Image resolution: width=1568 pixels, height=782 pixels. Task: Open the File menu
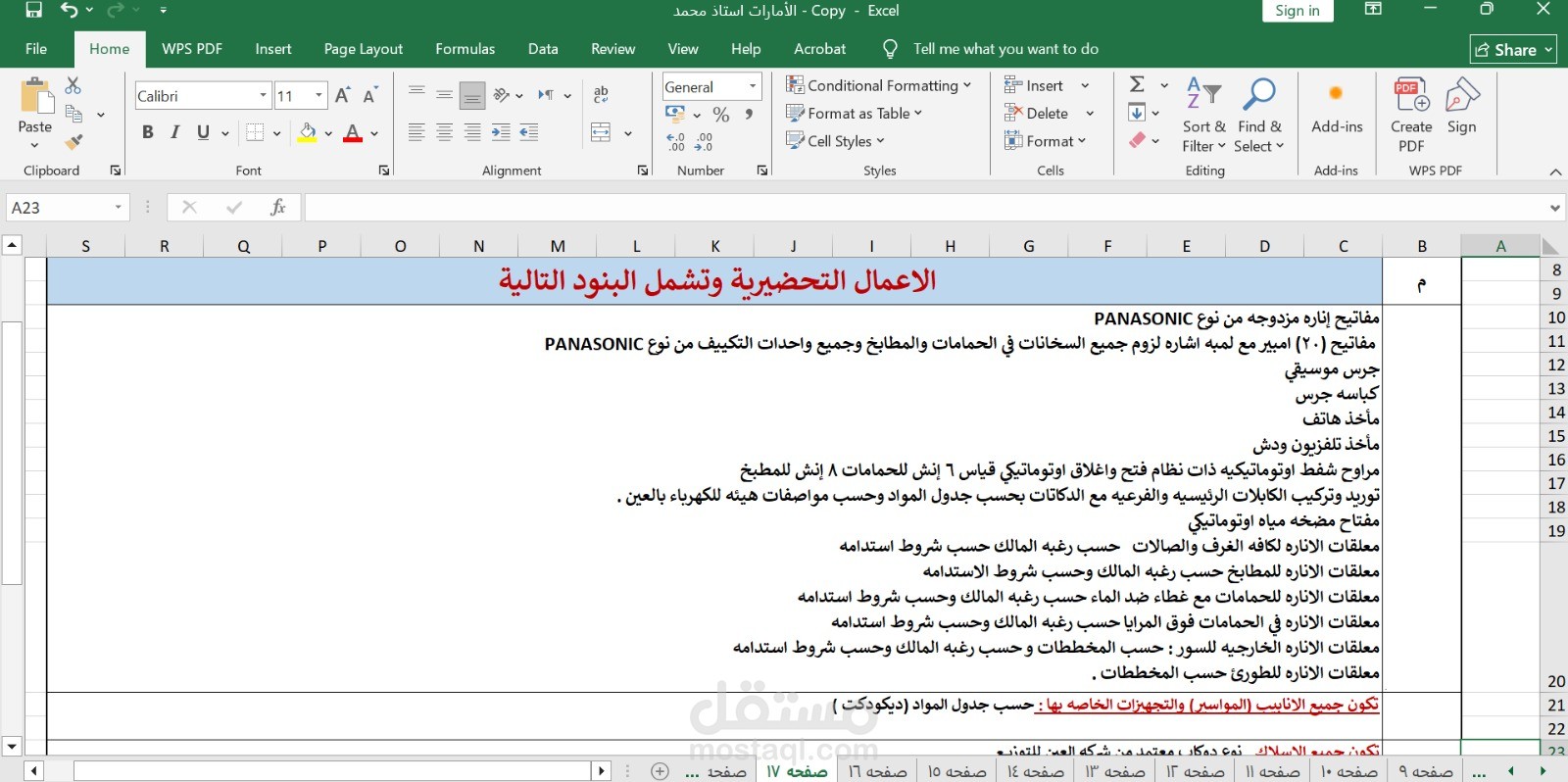36,48
